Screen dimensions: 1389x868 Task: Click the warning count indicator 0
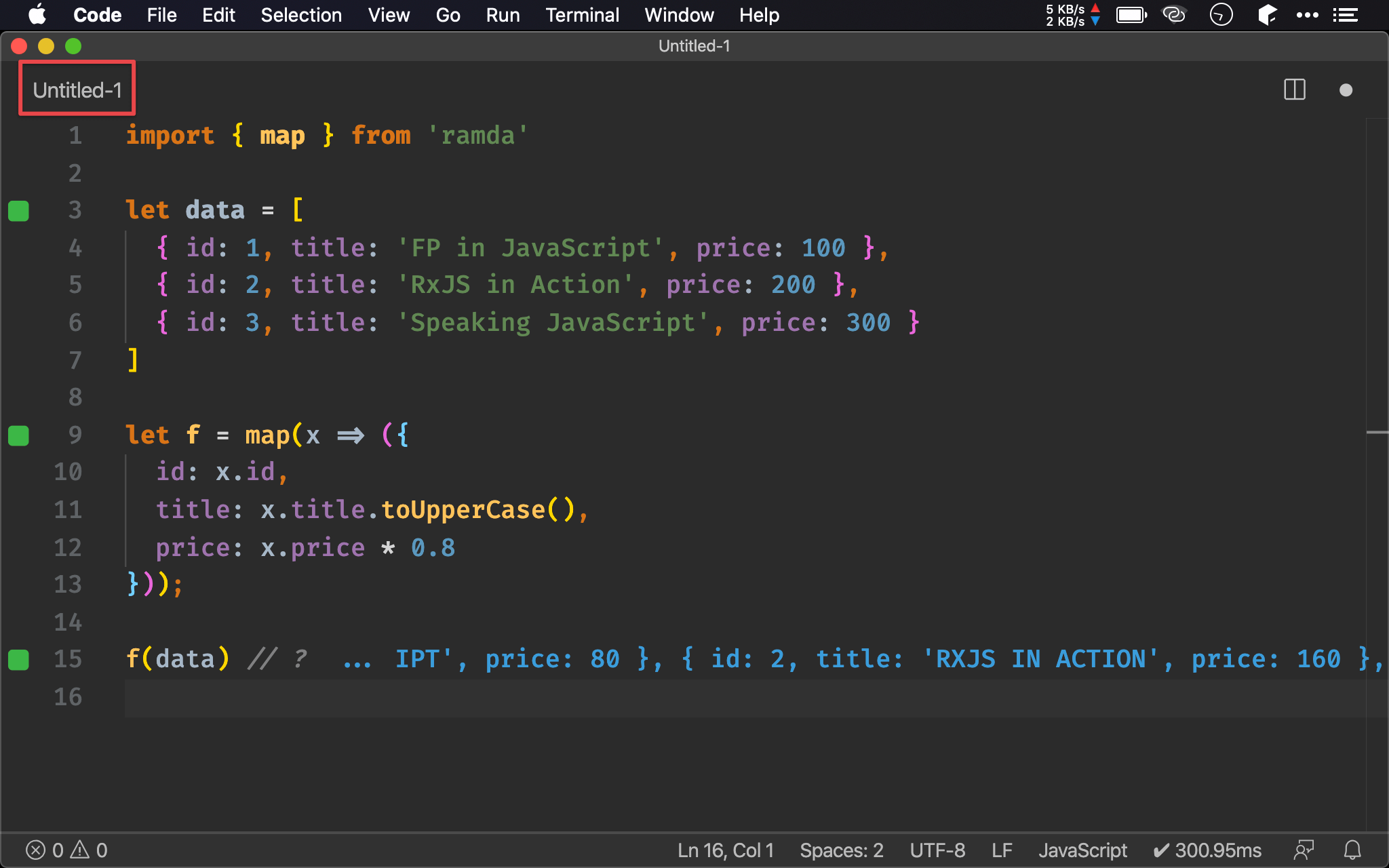coord(102,848)
